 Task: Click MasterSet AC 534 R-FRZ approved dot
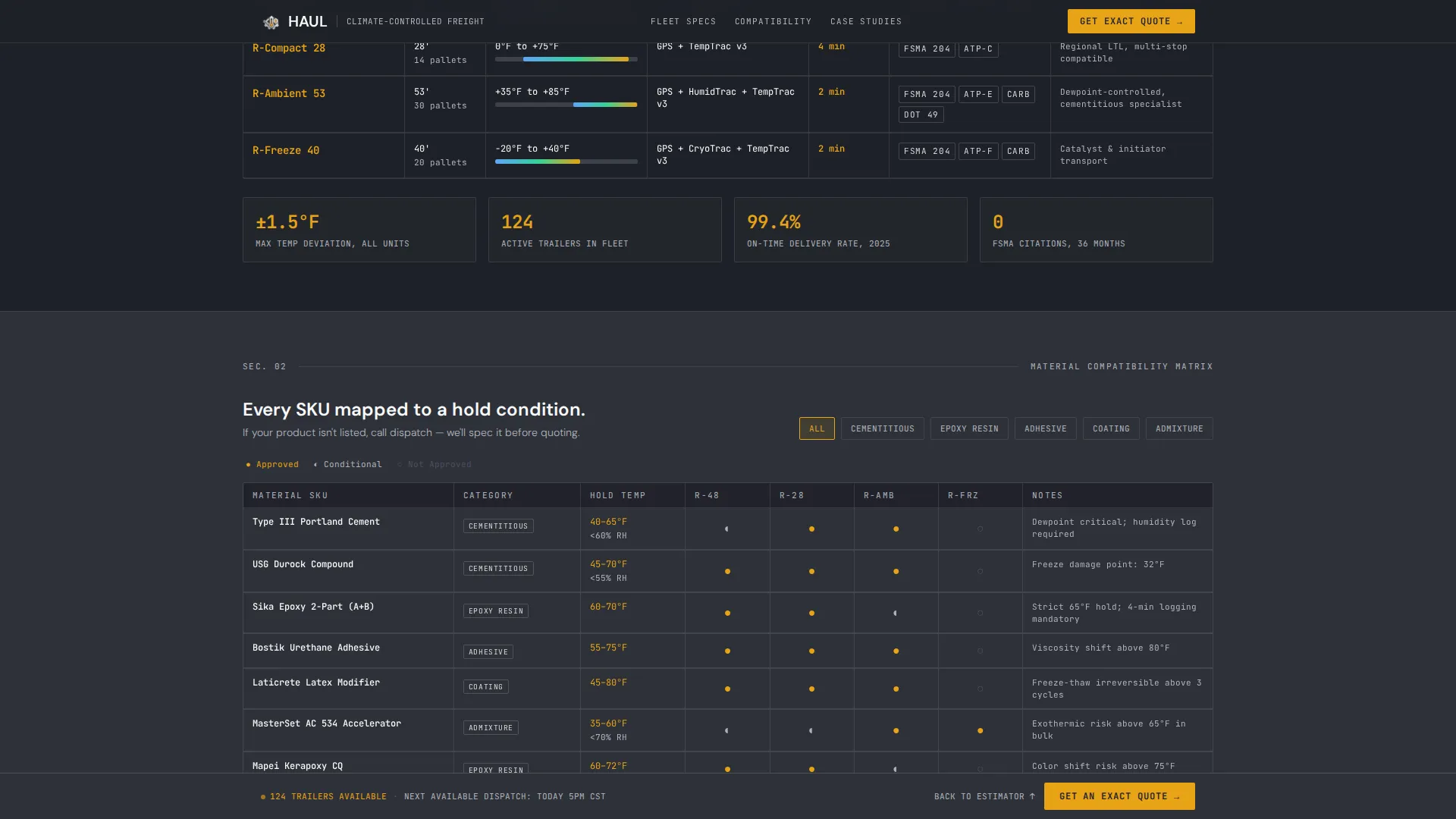click(980, 730)
